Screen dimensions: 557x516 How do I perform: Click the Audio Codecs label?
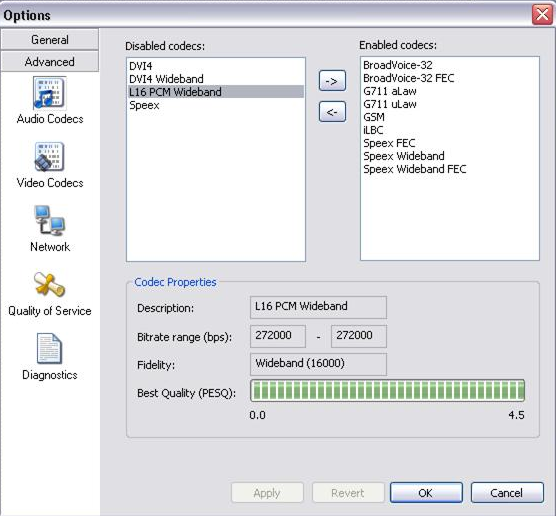50,119
